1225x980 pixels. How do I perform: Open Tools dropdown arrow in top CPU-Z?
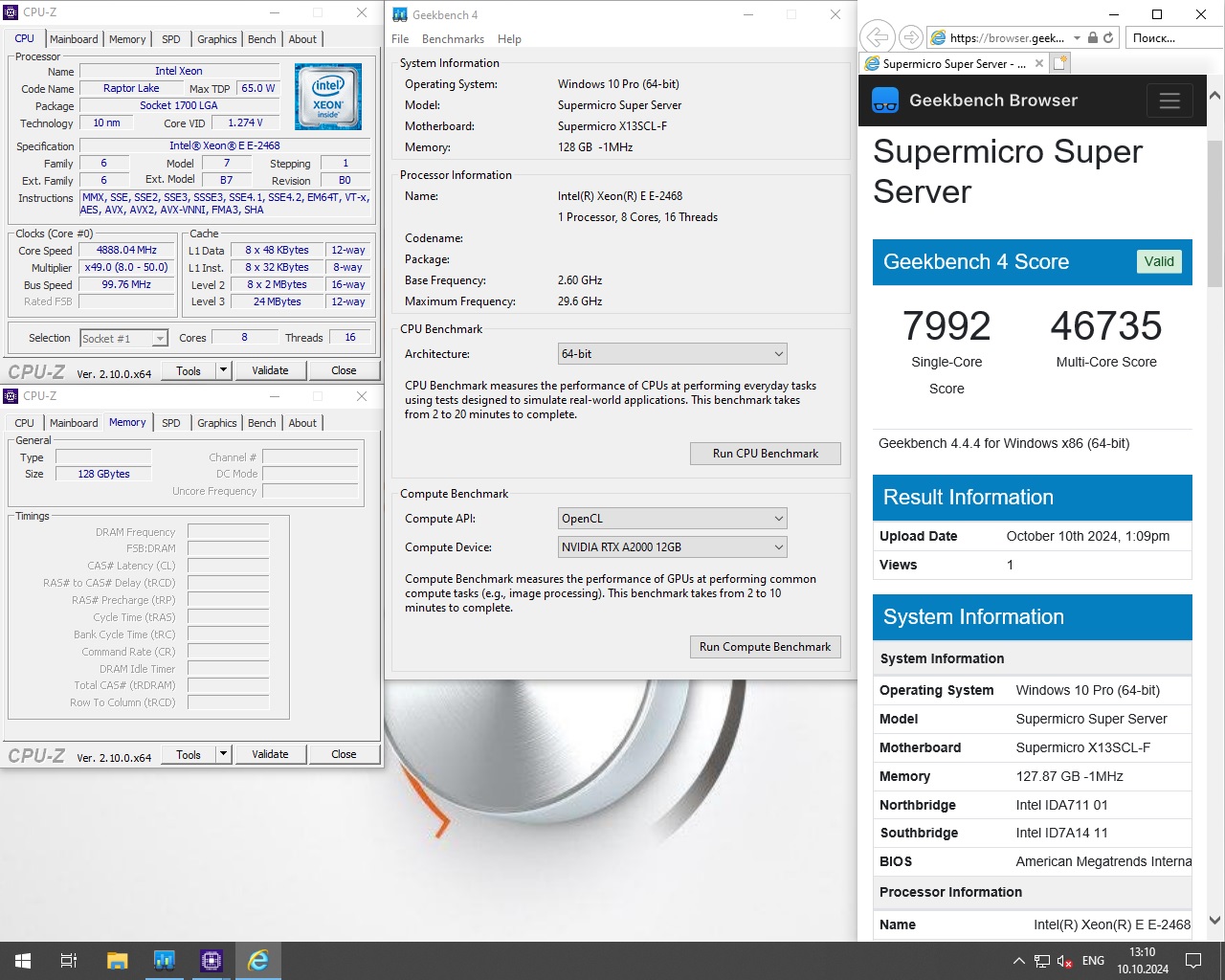click(223, 370)
